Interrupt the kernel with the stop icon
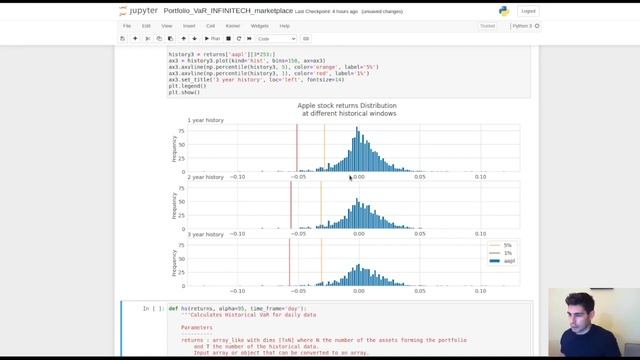Viewport: 640px width, 360px height. [x=229, y=38]
